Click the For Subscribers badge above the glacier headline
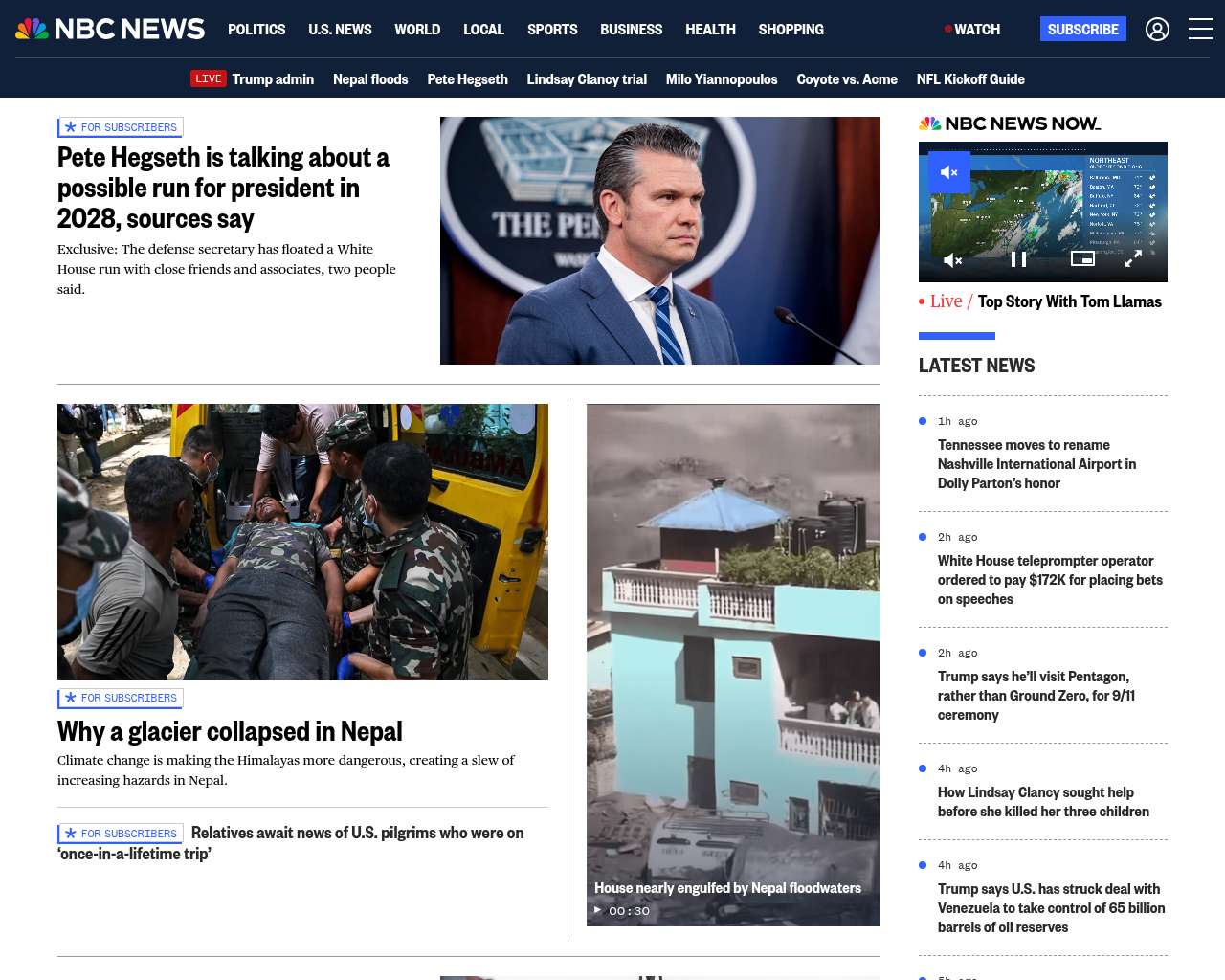This screenshot has width=1225, height=980. [x=121, y=698]
